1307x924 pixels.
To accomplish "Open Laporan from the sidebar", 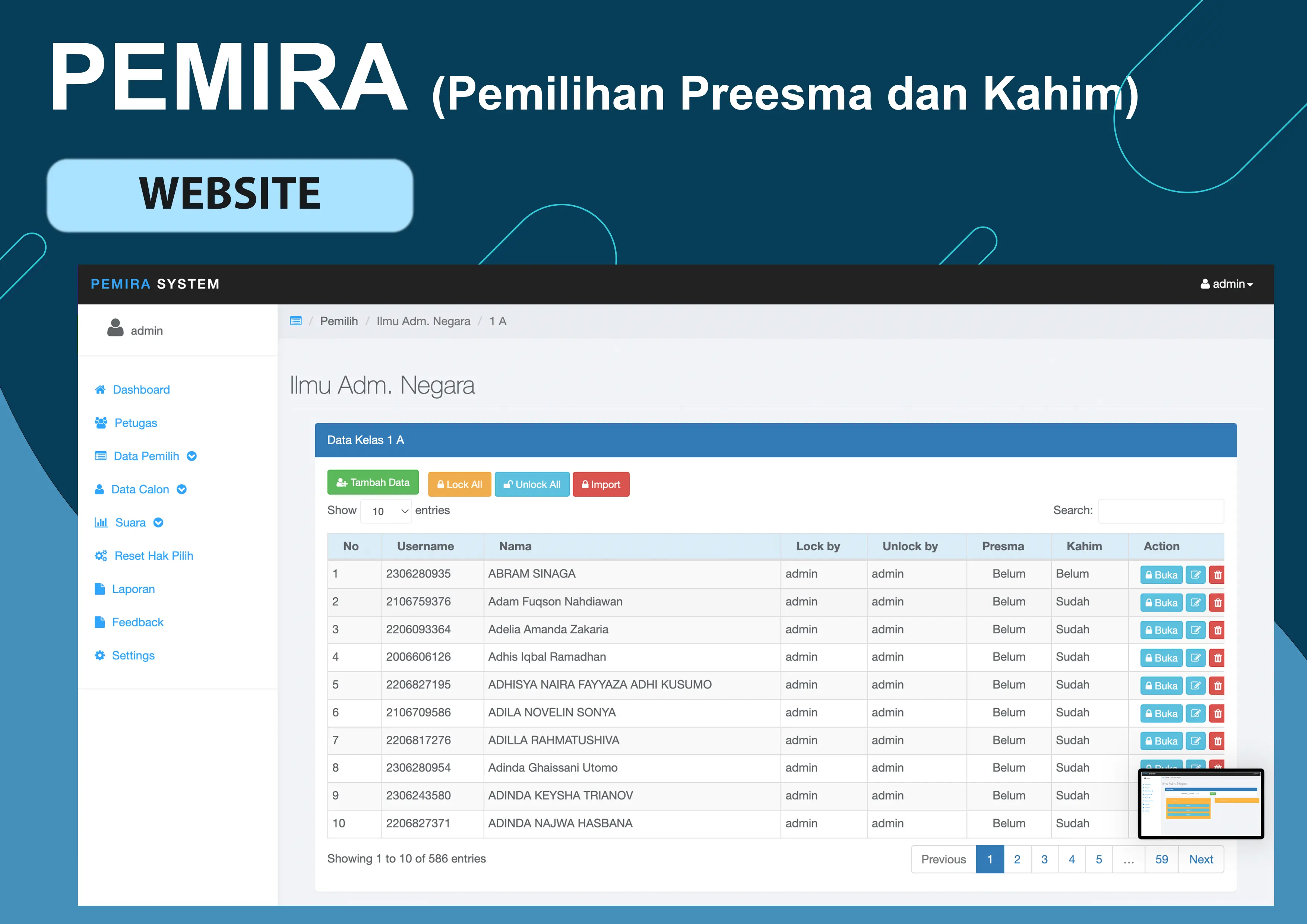I will (x=133, y=589).
